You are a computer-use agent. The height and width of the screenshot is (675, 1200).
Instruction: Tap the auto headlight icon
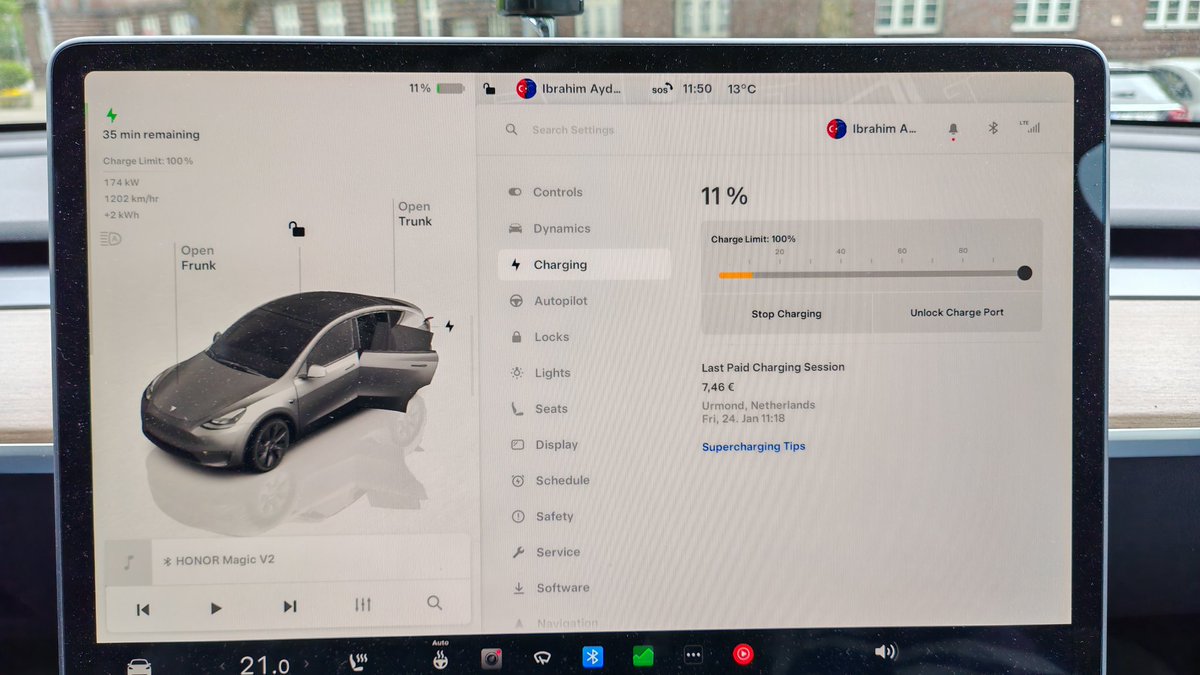[x=111, y=238]
